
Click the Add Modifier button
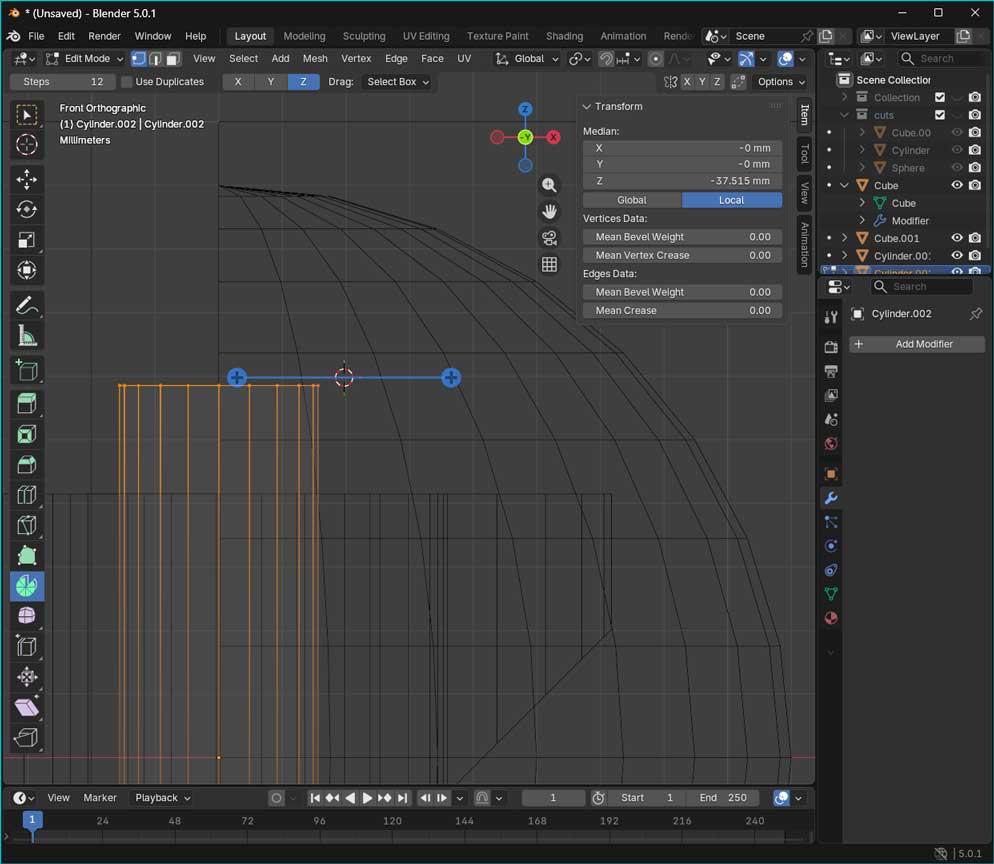coord(917,344)
